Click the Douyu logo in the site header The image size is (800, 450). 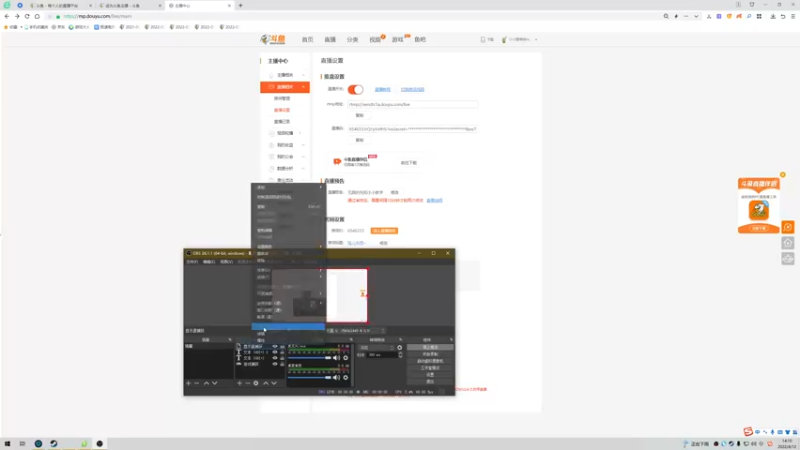(273, 39)
